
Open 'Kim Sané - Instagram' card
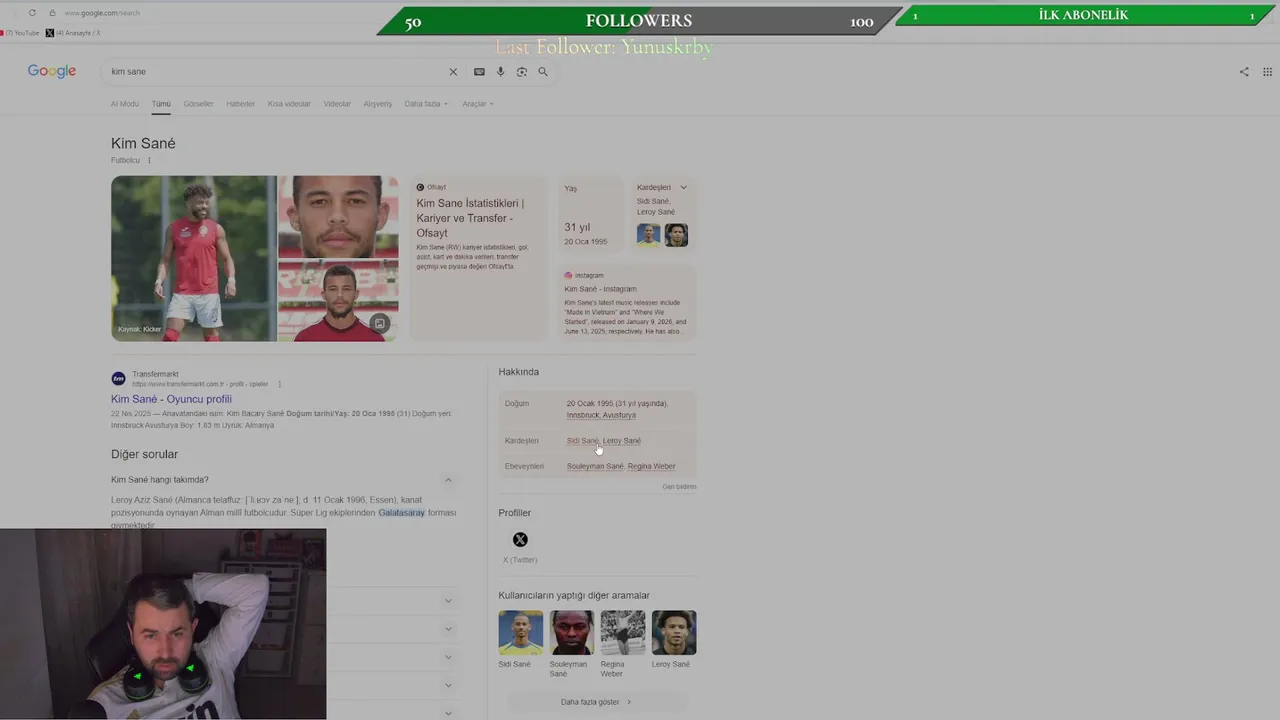[626, 303]
